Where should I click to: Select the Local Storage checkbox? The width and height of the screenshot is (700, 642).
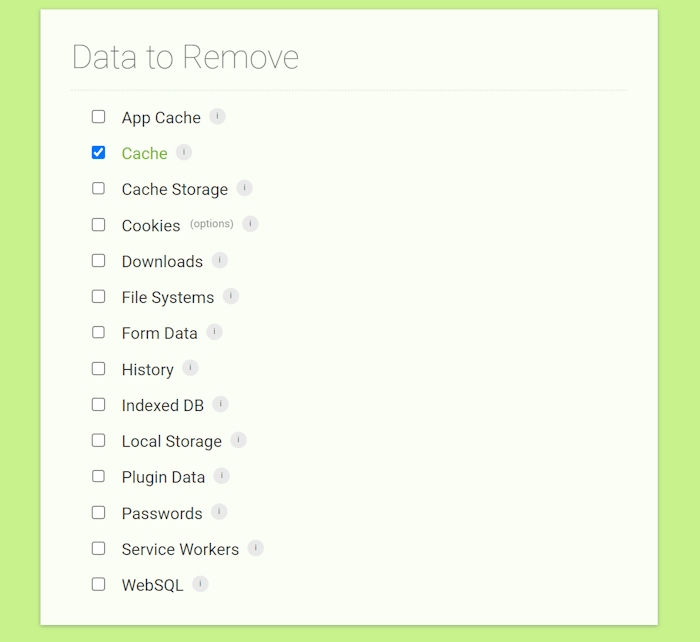[98, 441]
